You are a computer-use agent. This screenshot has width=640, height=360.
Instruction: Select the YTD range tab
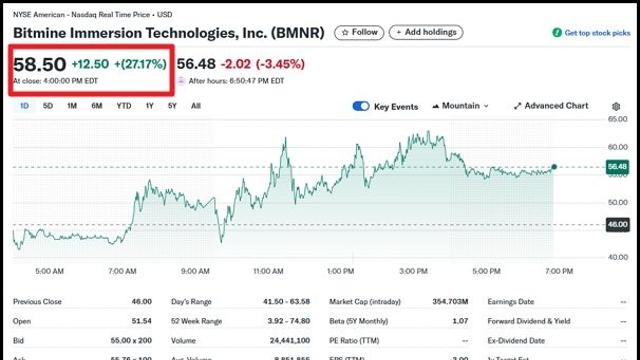coord(124,106)
